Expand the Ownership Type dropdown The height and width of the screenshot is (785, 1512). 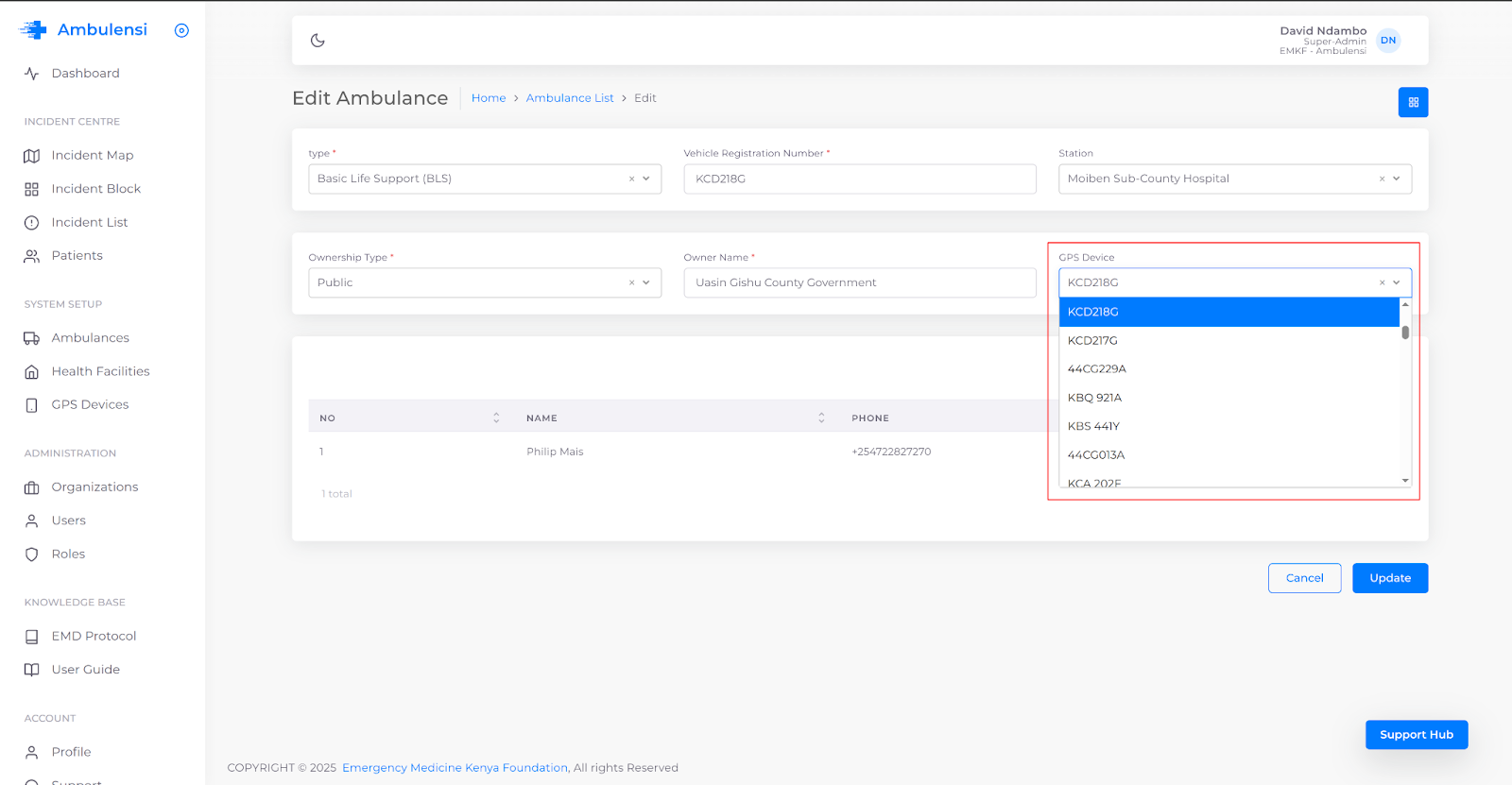[646, 282]
